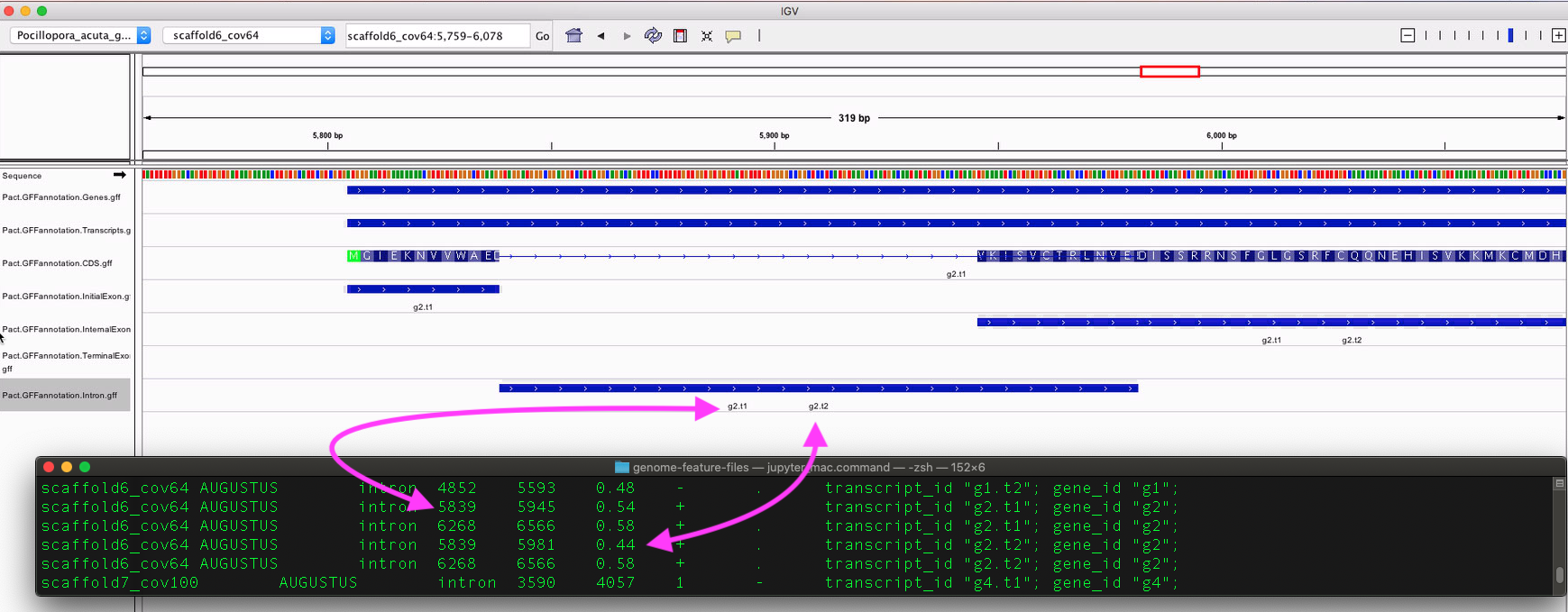
Task: Go forward with the right arrow icon
Action: [628, 36]
